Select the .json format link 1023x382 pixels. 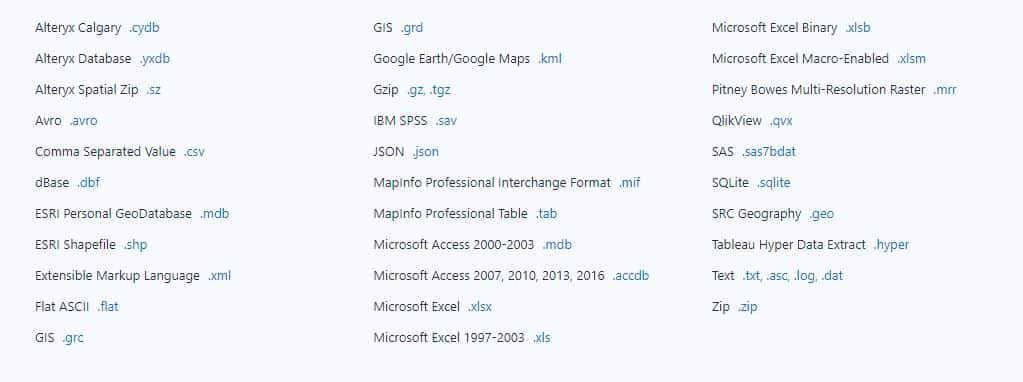(x=425, y=152)
